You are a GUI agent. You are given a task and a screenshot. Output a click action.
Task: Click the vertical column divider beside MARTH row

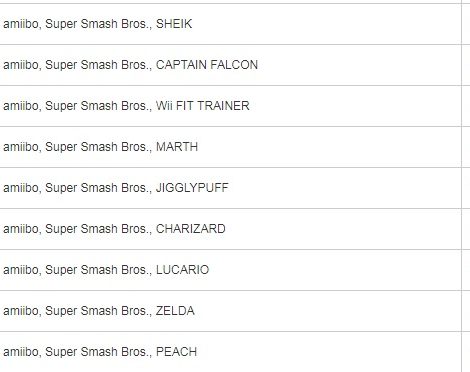click(x=462, y=147)
